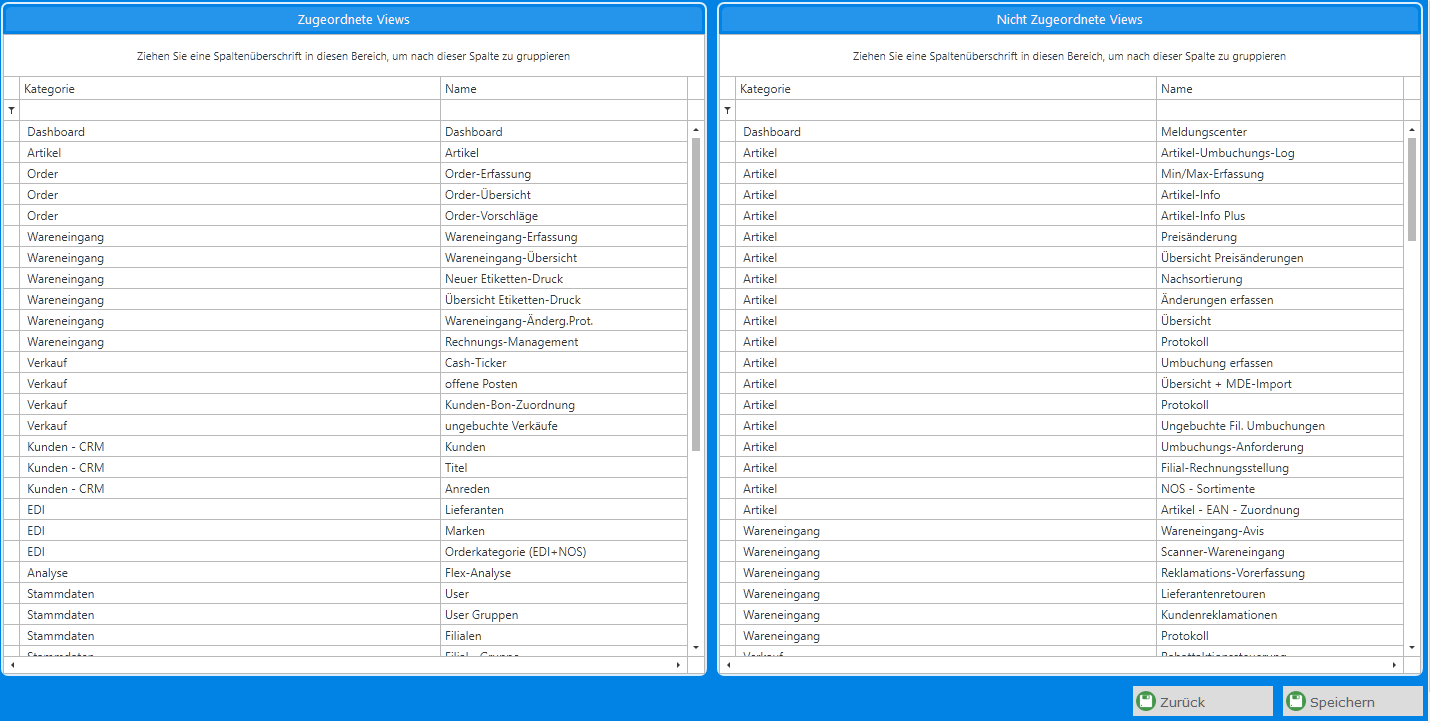Select the Anreden row
This screenshot has height=723, width=1430.
[x=346, y=489]
